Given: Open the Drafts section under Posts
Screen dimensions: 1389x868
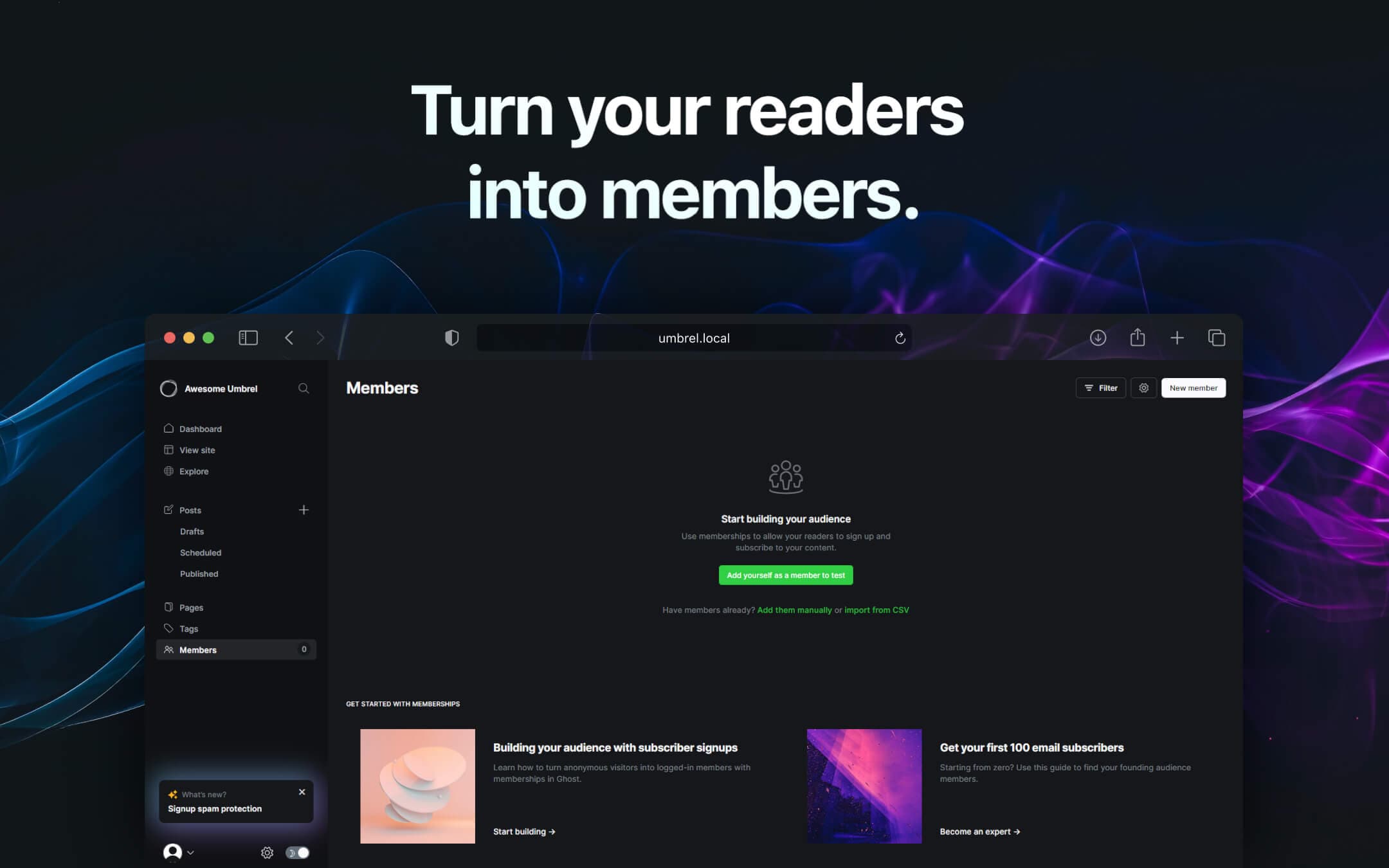Looking at the screenshot, I should (192, 531).
